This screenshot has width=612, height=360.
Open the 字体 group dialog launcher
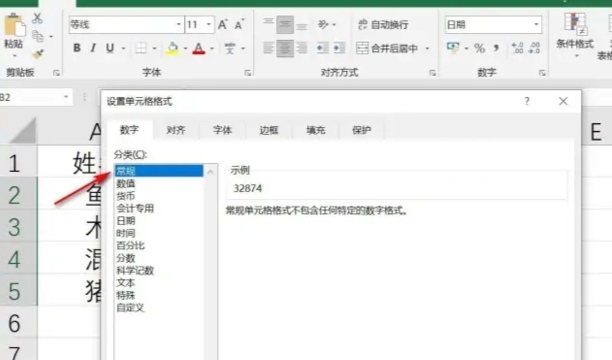[x=247, y=73]
